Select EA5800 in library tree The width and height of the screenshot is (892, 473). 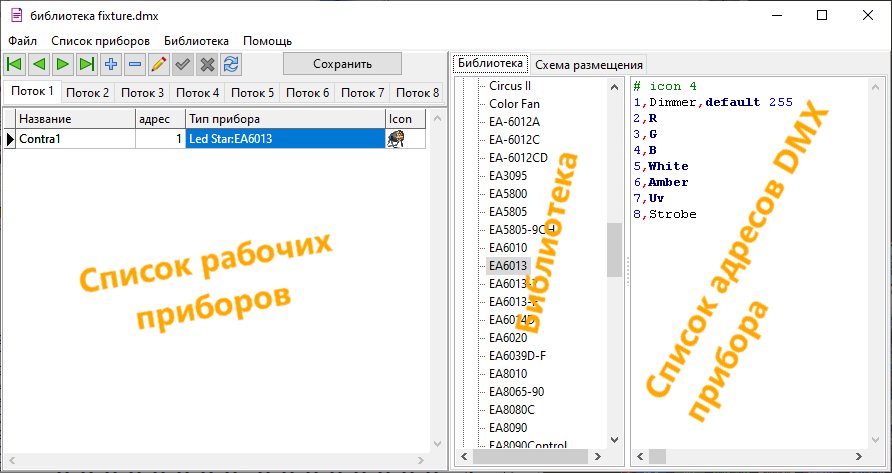[508, 194]
